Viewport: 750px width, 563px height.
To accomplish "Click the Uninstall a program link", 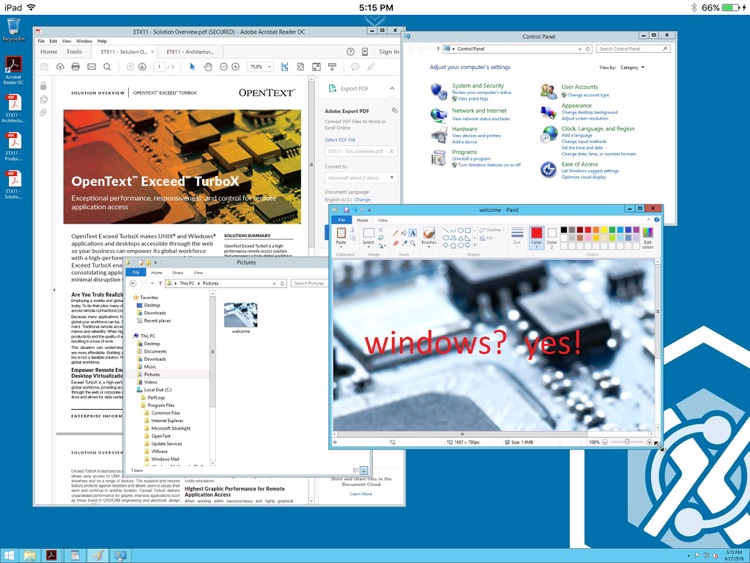I will click(x=471, y=159).
